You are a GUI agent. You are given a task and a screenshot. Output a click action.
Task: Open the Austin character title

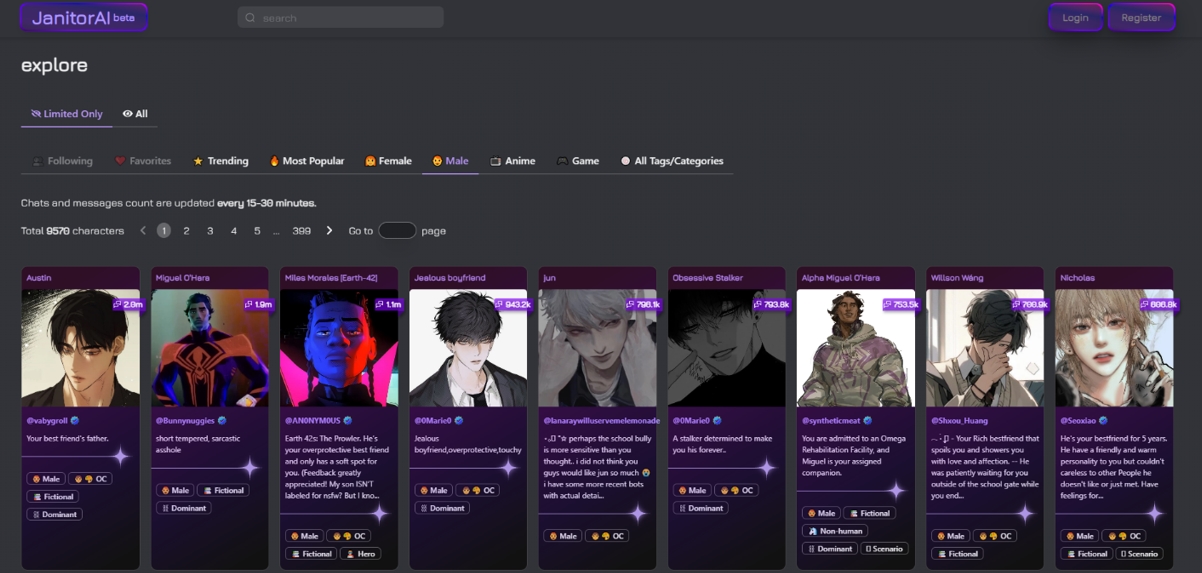click(38, 278)
